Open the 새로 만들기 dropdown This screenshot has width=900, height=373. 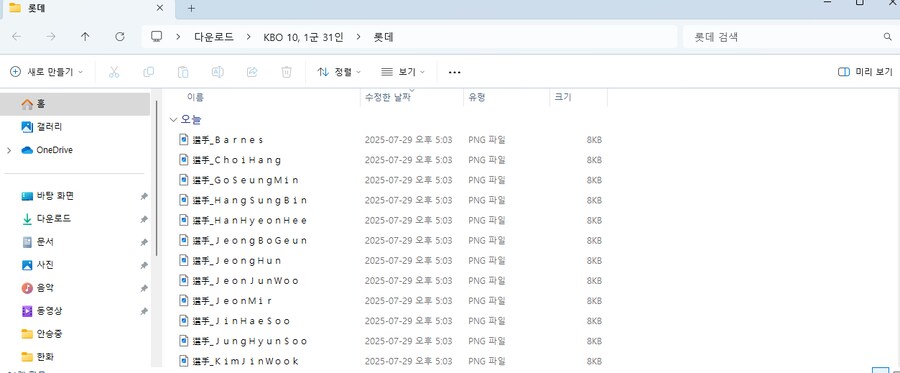(x=46, y=72)
